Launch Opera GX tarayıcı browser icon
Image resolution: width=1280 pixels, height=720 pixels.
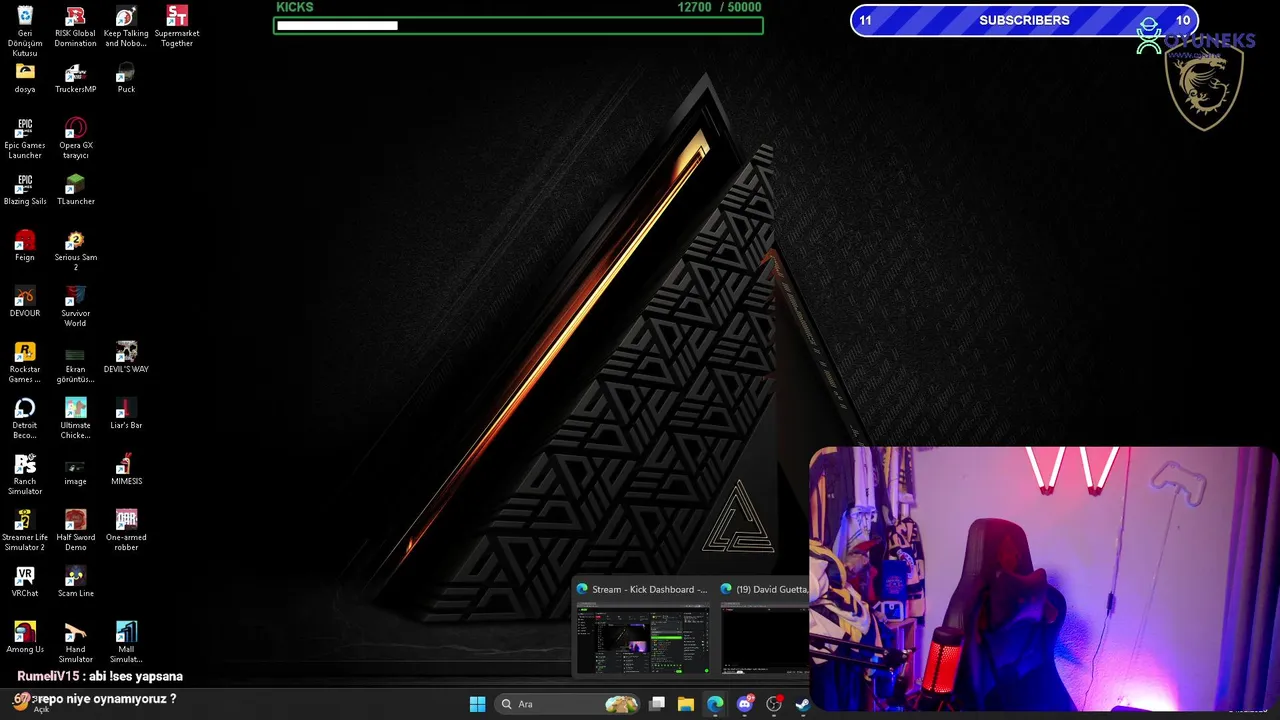[x=75, y=139]
